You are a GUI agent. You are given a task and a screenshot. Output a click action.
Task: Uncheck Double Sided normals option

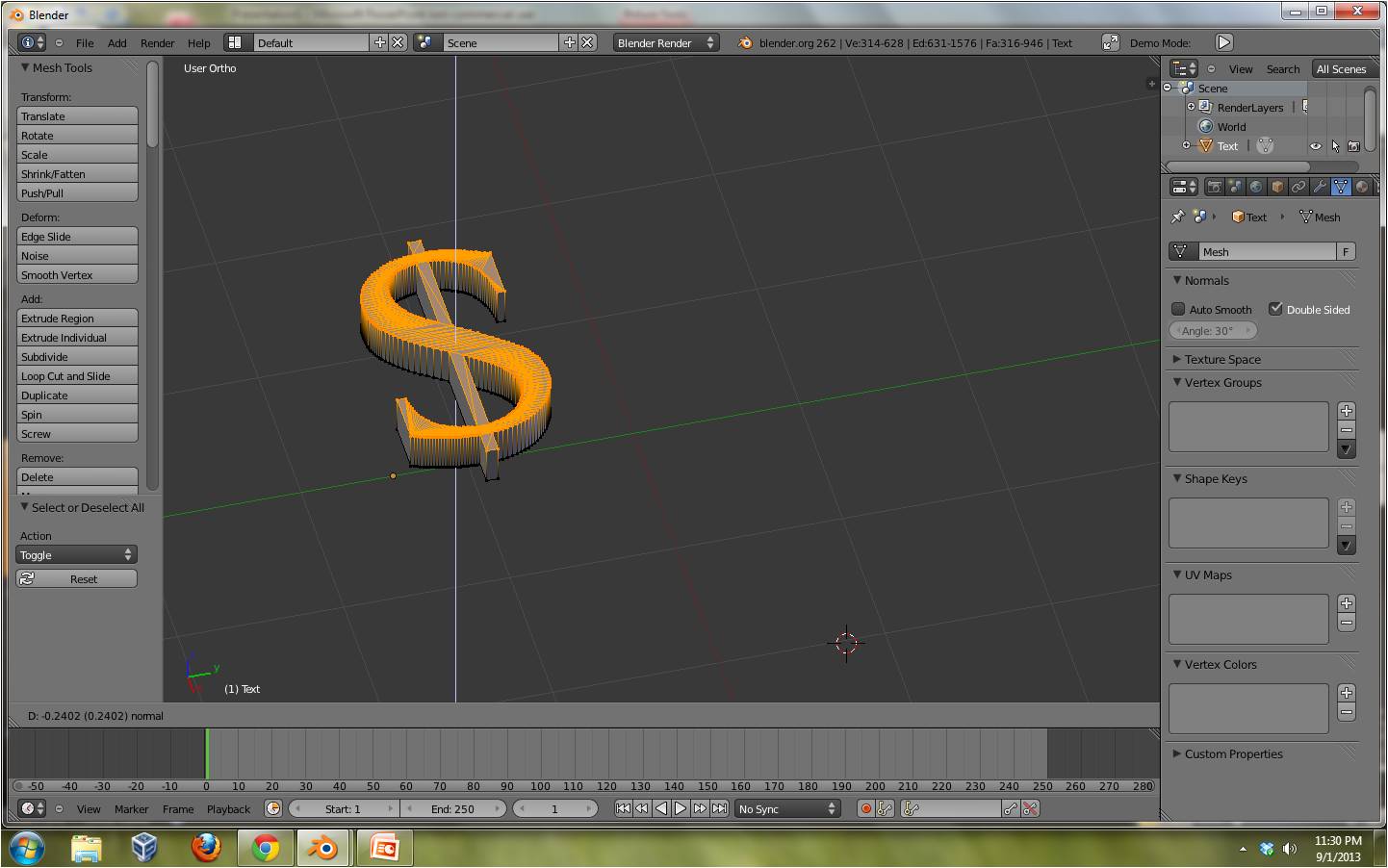coord(1275,309)
